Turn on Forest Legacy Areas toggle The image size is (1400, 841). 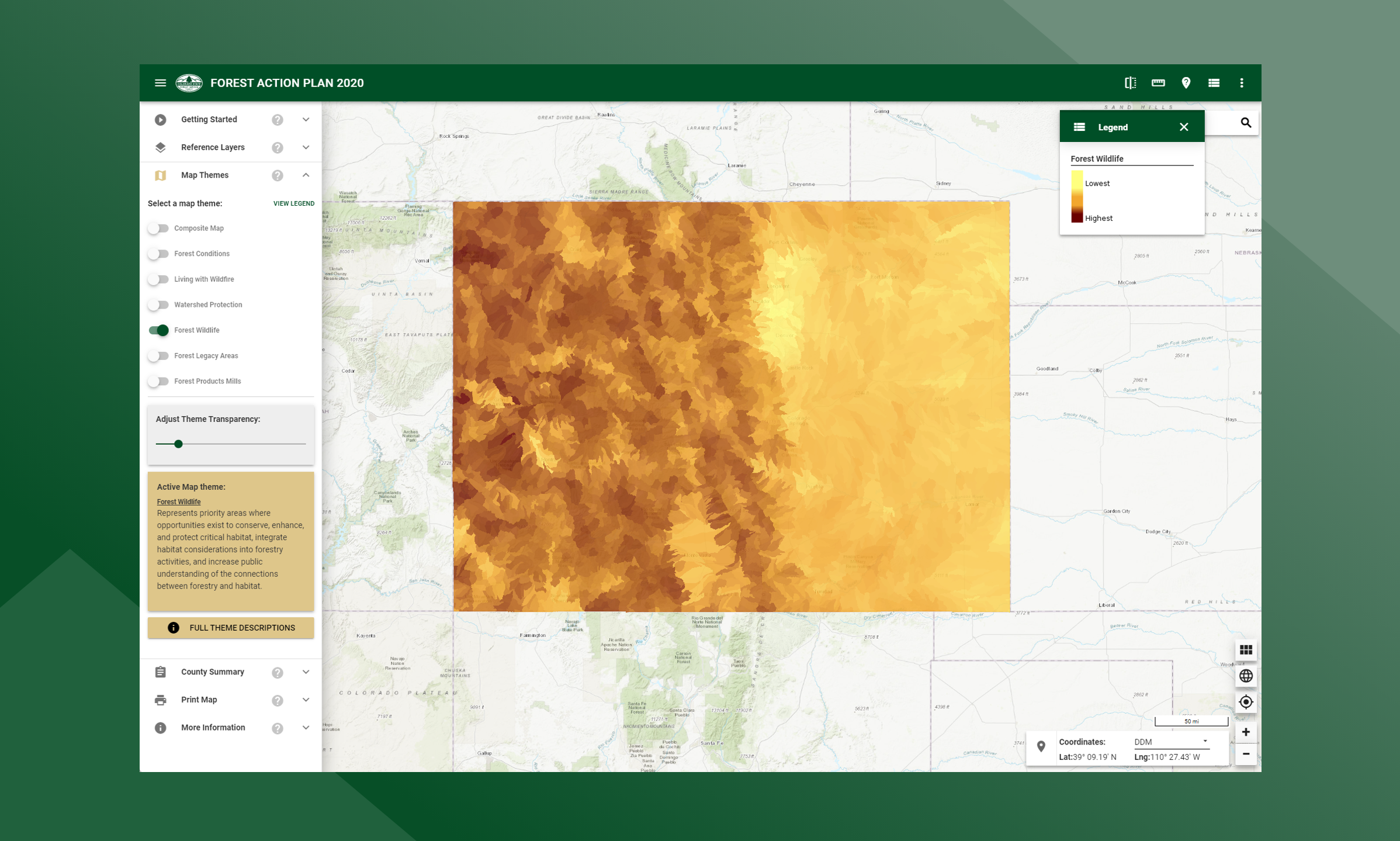pyautogui.click(x=158, y=356)
